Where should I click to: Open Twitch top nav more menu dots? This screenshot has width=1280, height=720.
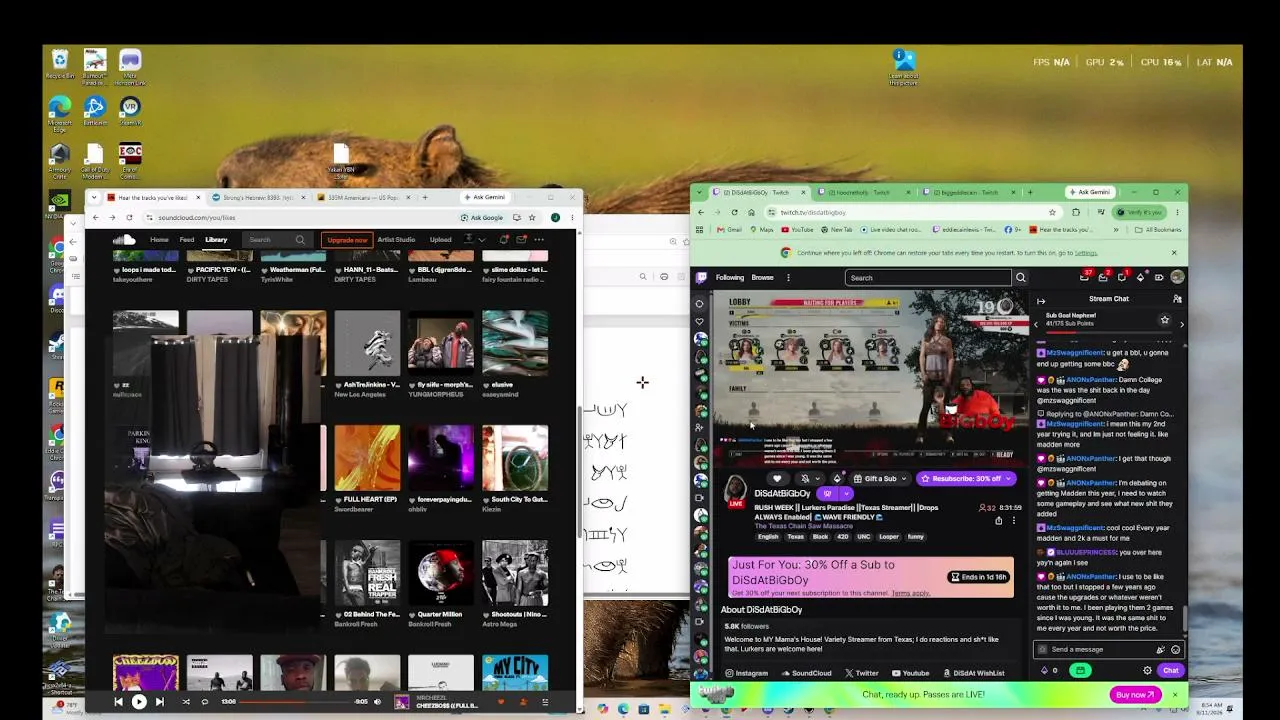click(x=788, y=278)
